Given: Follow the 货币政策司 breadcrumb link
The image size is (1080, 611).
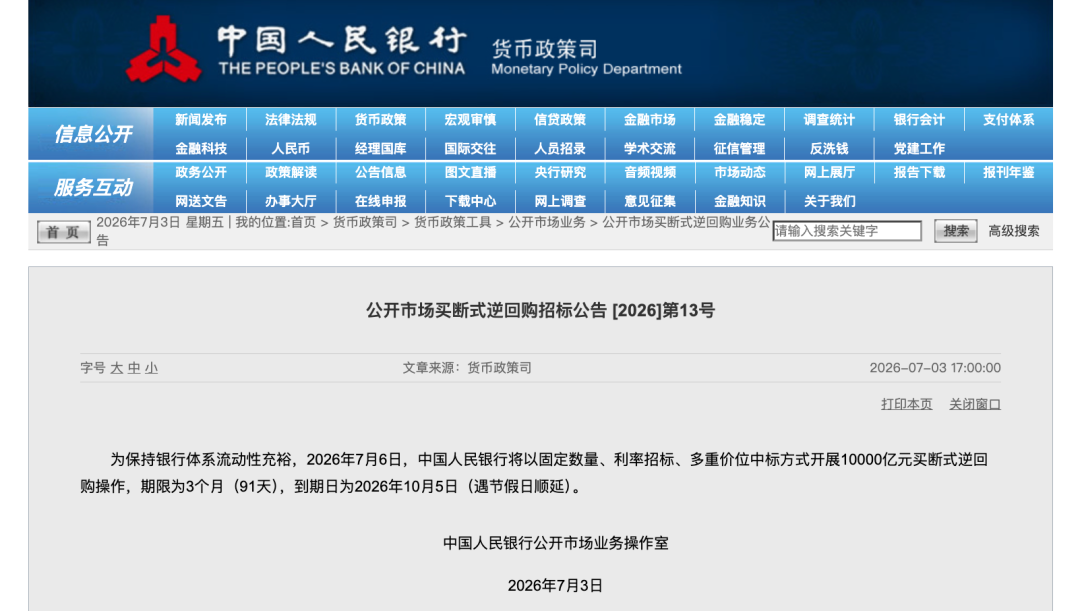Looking at the screenshot, I should 365,222.
